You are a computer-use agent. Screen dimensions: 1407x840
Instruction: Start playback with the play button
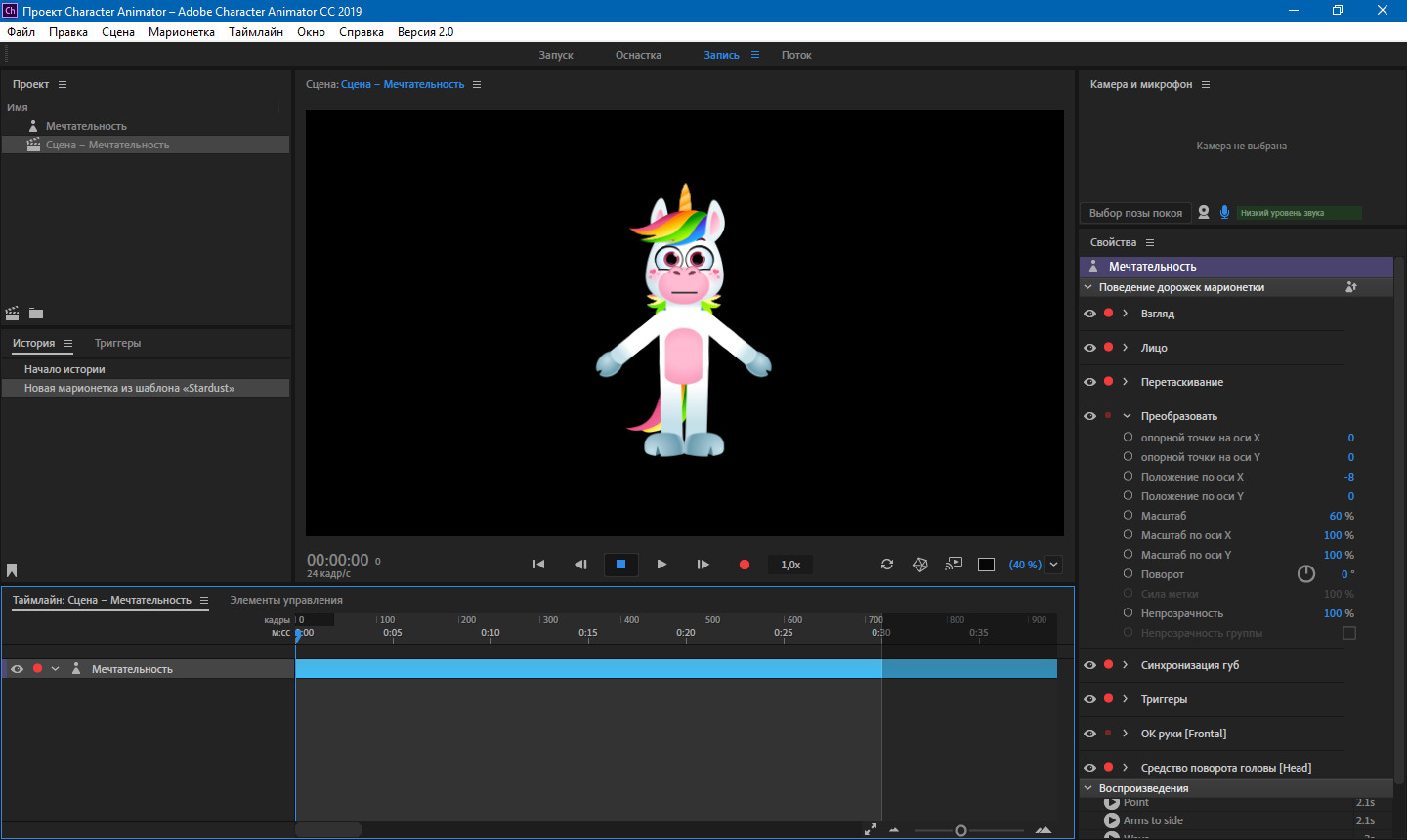pyautogui.click(x=661, y=565)
